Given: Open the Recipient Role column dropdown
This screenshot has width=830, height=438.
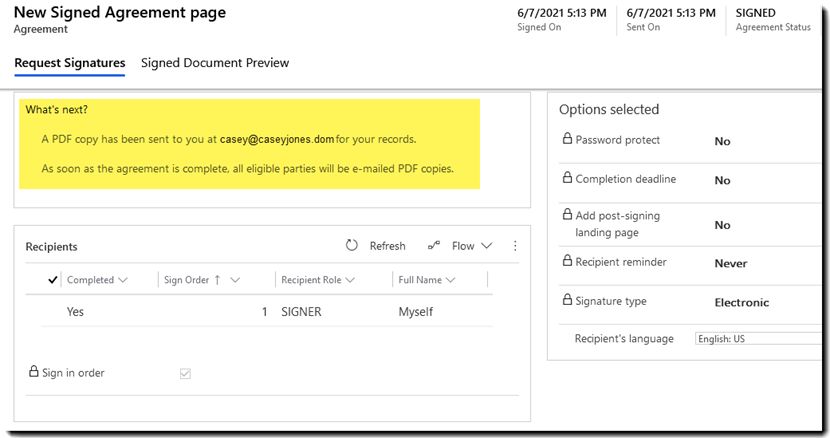Looking at the screenshot, I should click(351, 280).
